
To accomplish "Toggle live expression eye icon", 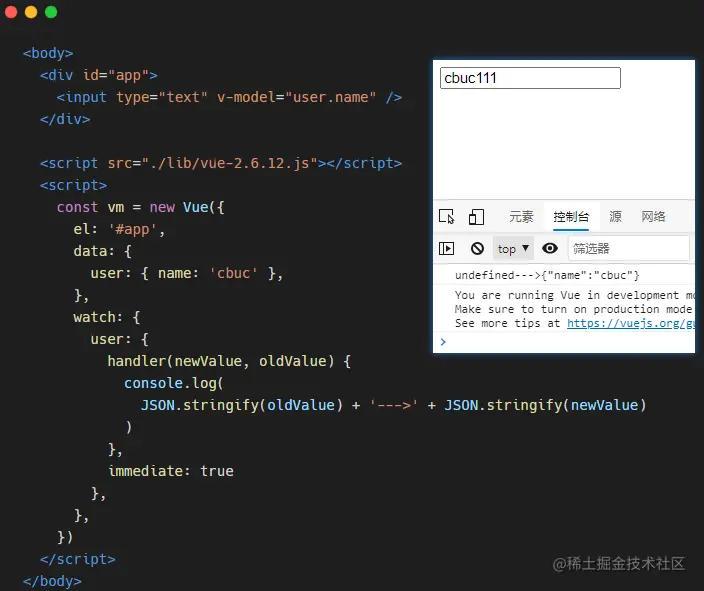I will (550, 248).
